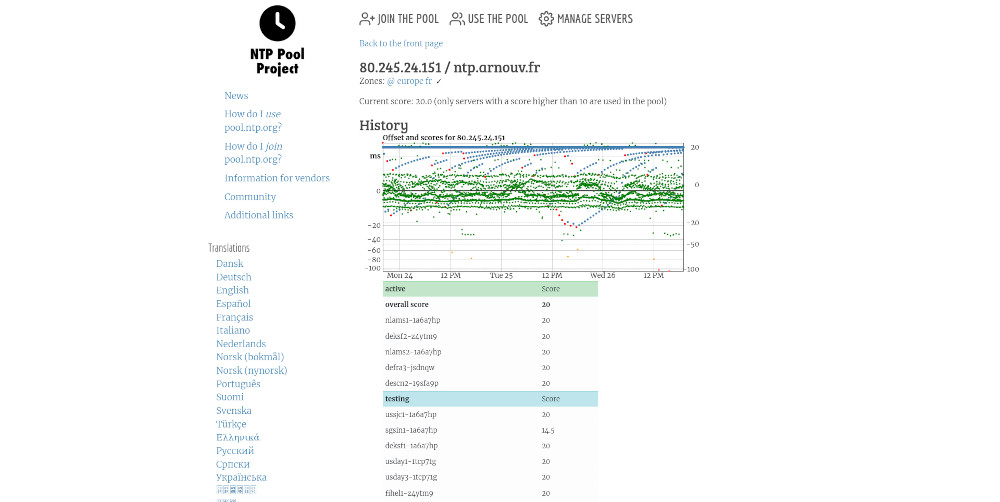This screenshot has height=502, width=1000.
Task: Select the Українська translation
Action: [x=241, y=477]
